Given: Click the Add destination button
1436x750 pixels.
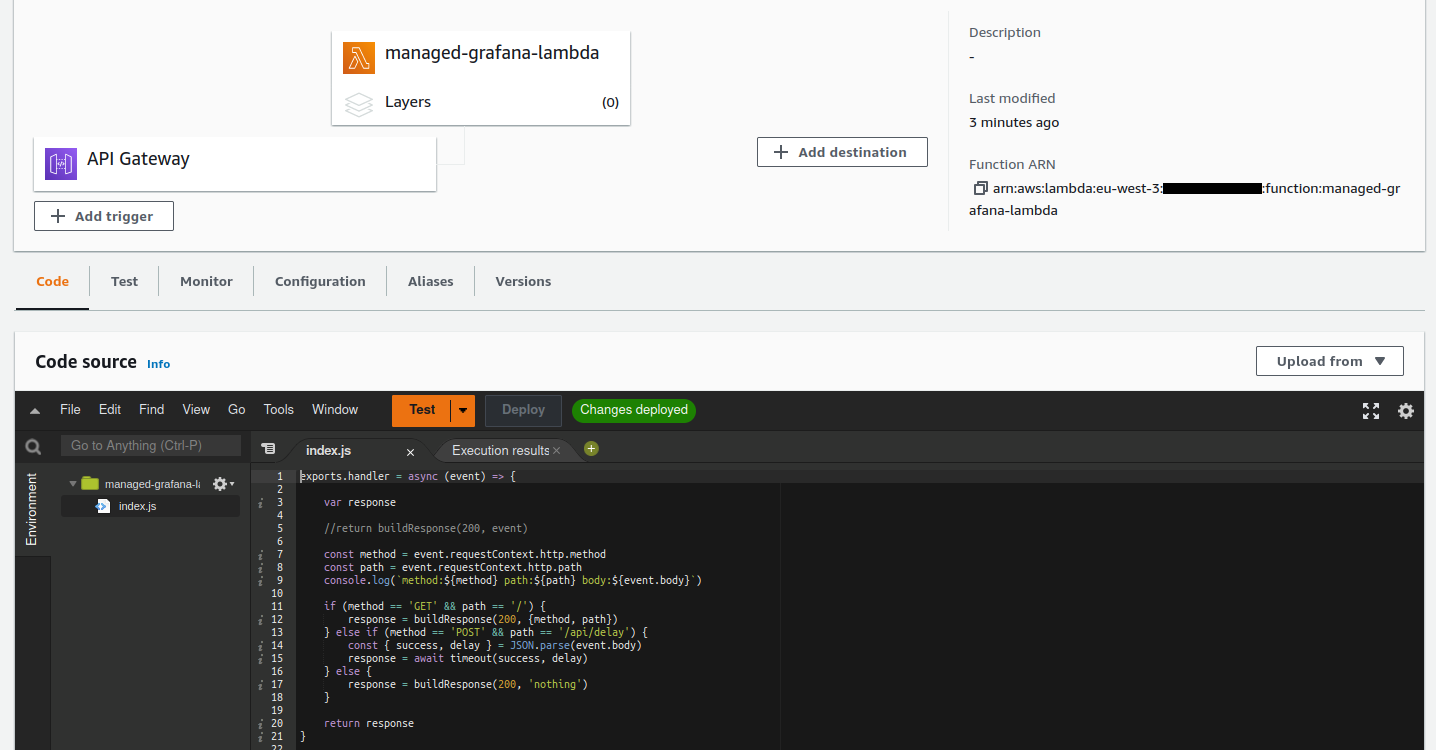Looking at the screenshot, I should coord(842,152).
